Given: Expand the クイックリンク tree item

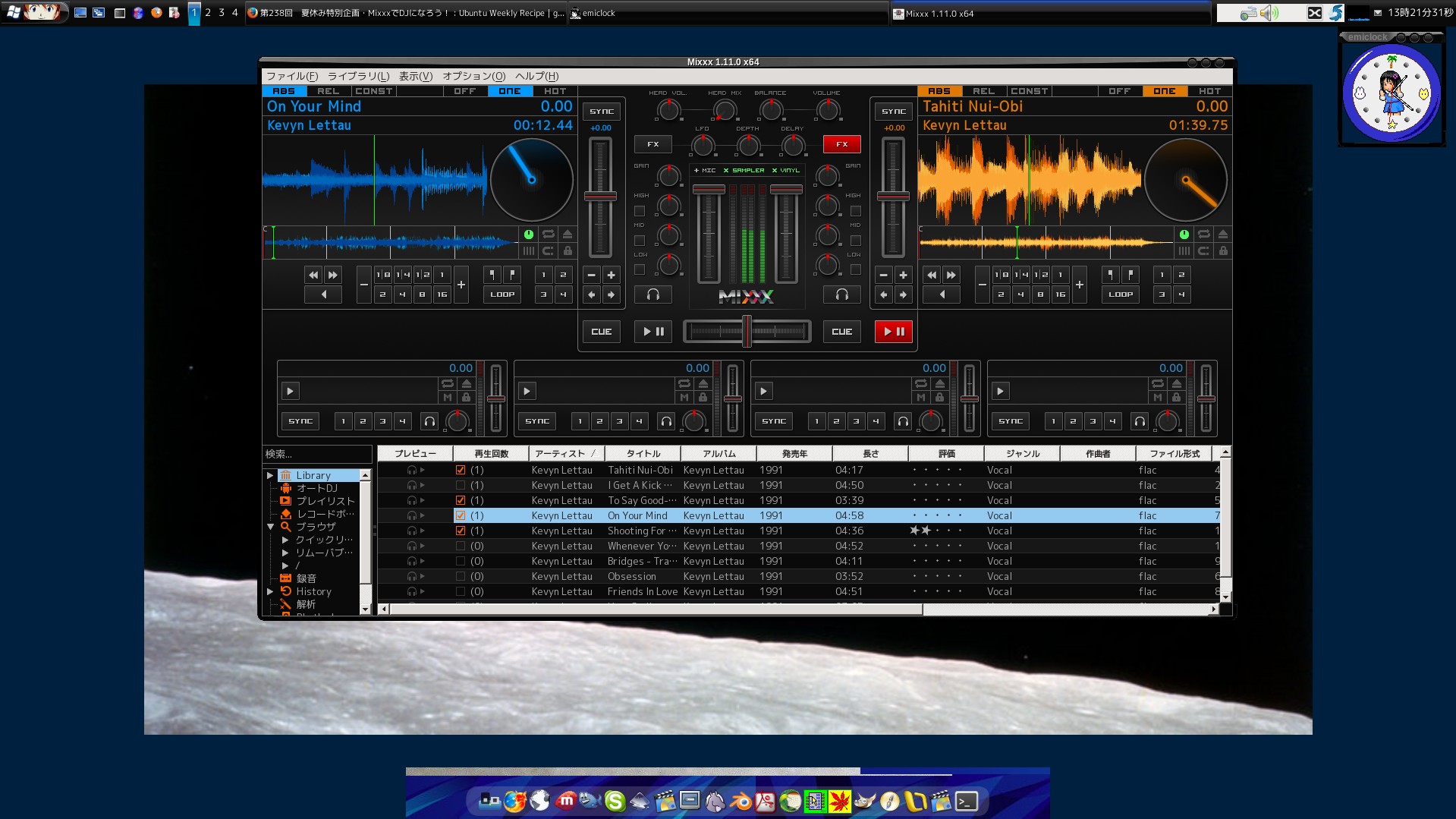Looking at the screenshot, I should pyautogui.click(x=285, y=539).
